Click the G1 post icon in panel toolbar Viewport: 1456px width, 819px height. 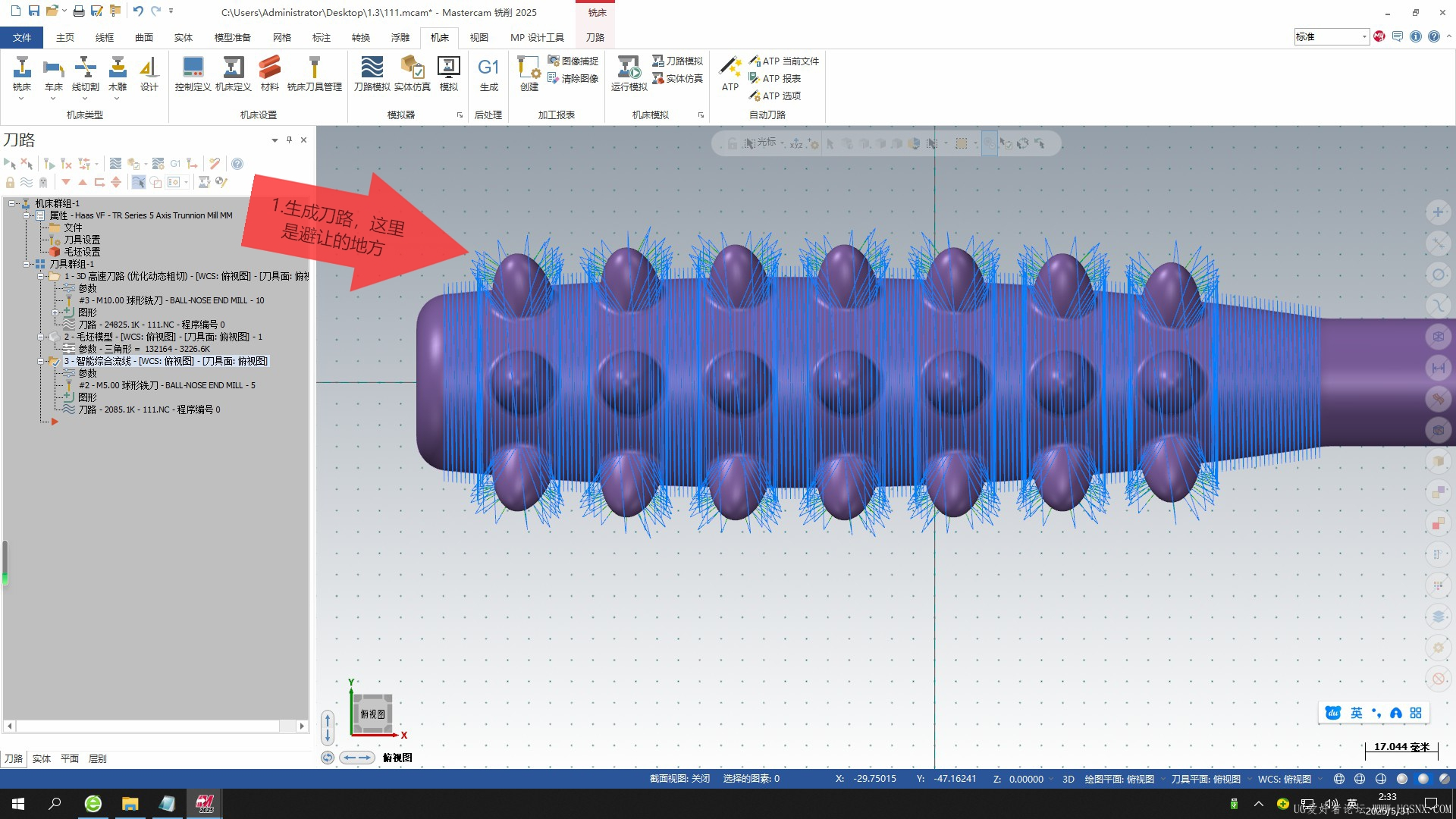[x=175, y=164]
